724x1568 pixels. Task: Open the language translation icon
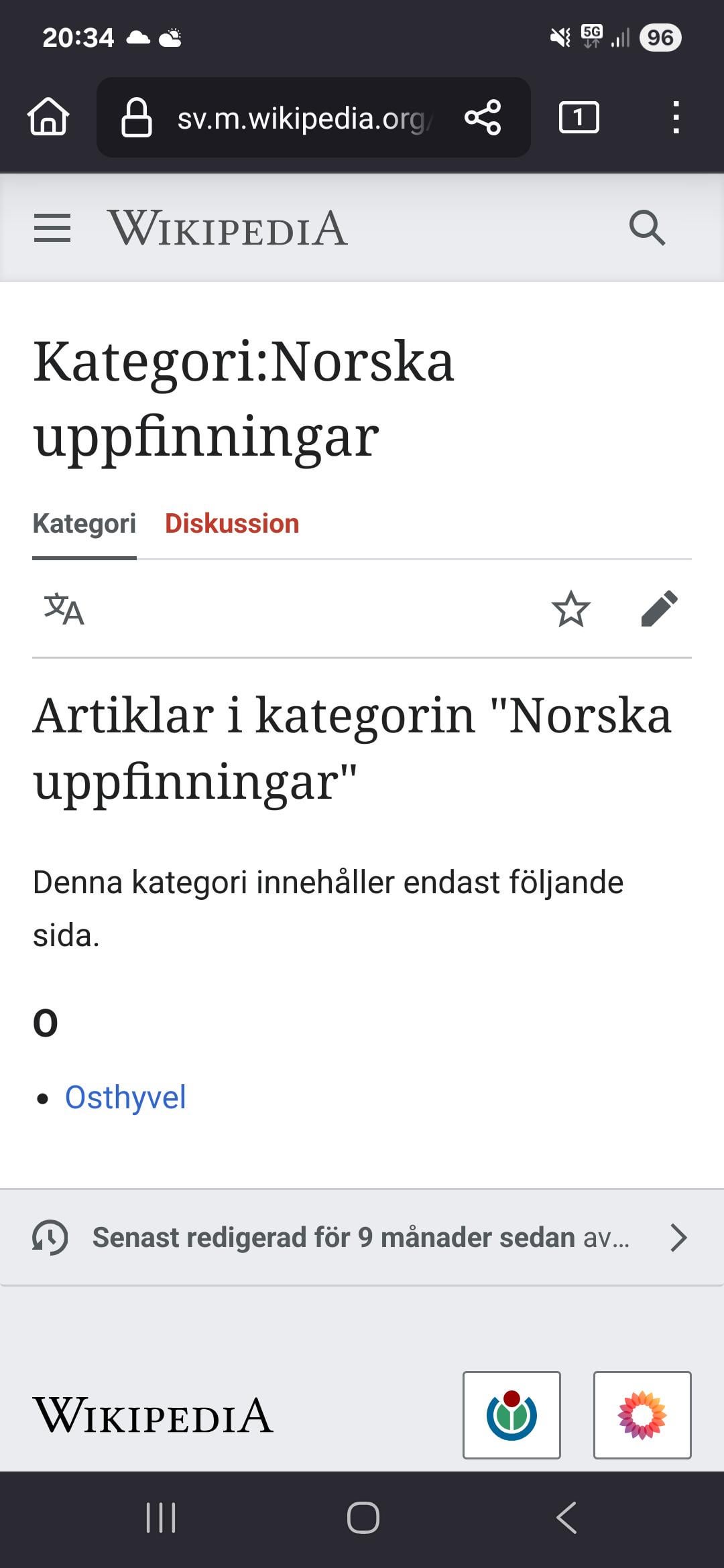click(64, 609)
